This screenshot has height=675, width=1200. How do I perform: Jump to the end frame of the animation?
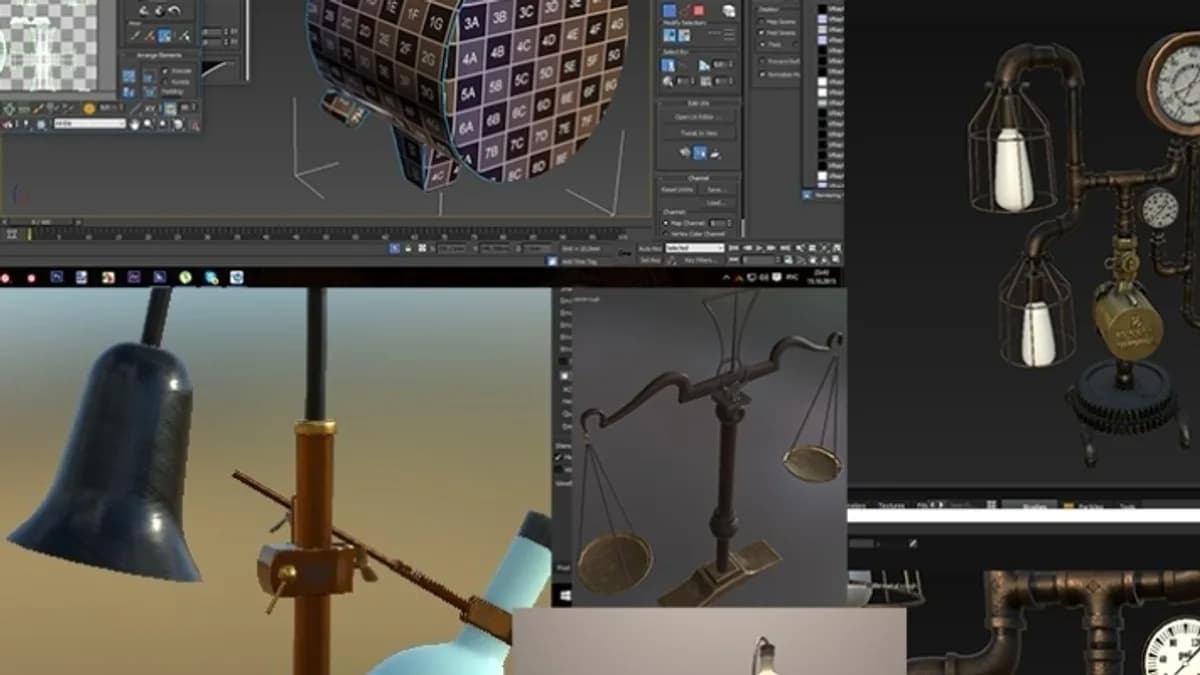click(787, 248)
